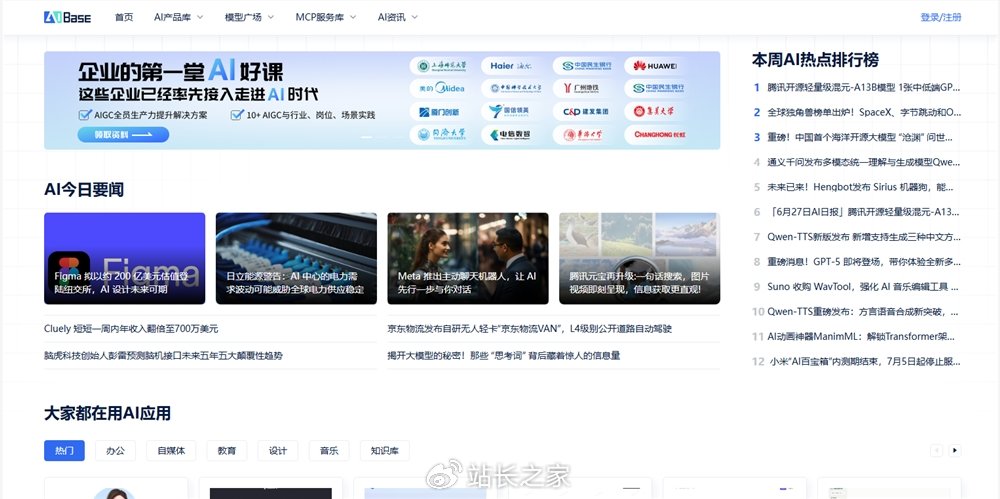
Task: Expand the AI产品库 dropdown chevron
Action: [x=200, y=17]
